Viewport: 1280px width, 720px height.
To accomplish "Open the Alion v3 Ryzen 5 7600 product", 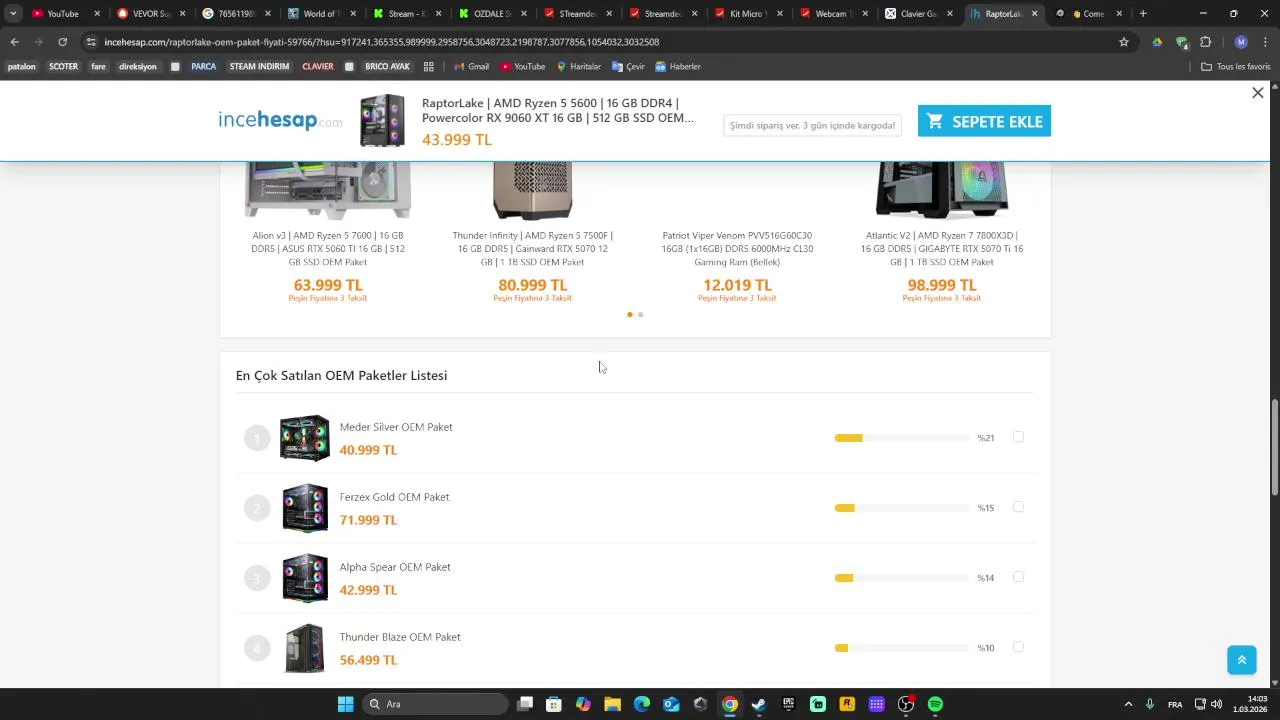I will click(328, 249).
